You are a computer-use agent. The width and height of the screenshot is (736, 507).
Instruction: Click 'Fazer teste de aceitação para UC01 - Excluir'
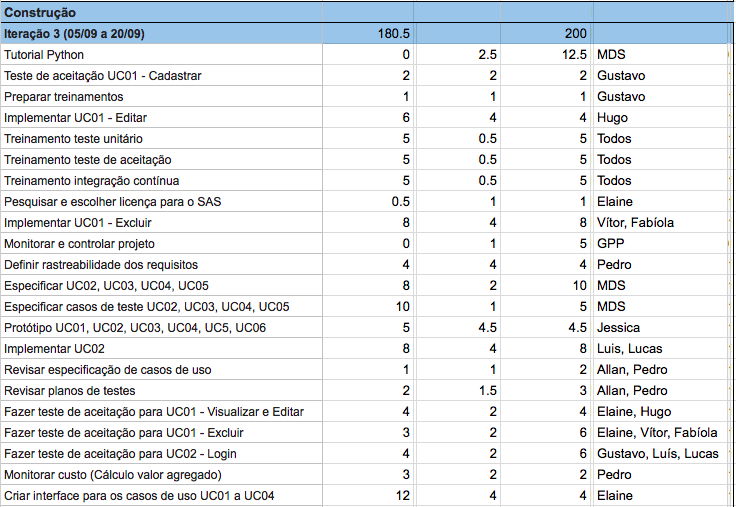tap(161, 433)
